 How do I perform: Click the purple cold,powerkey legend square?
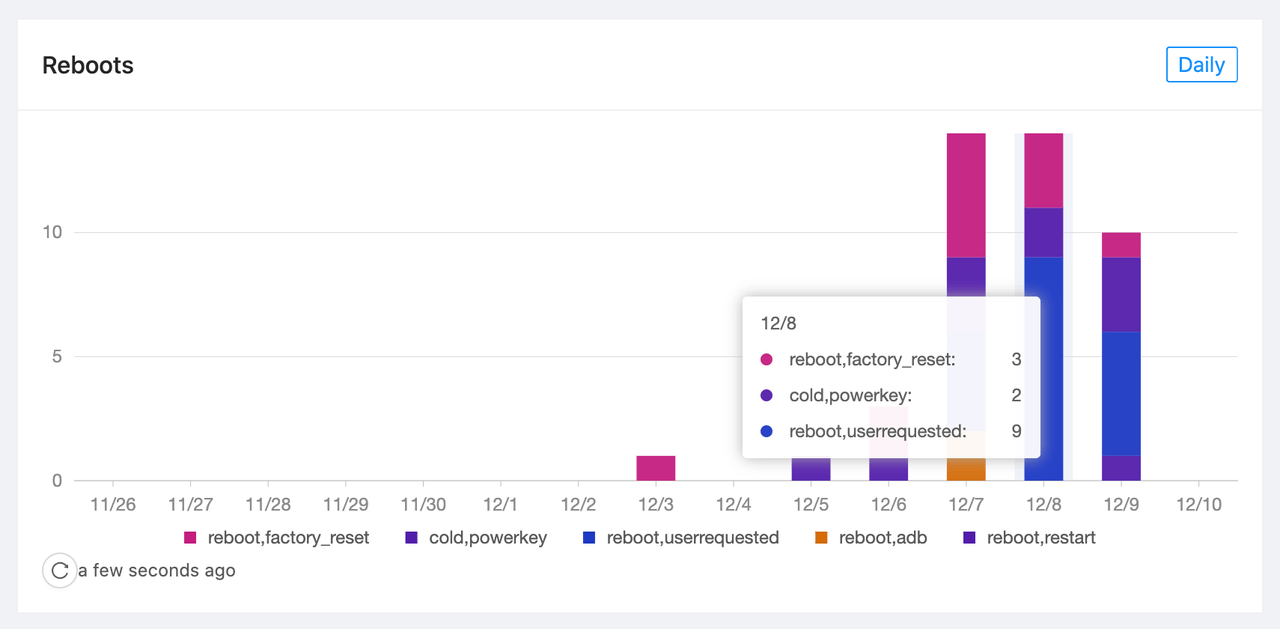point(411,538)
